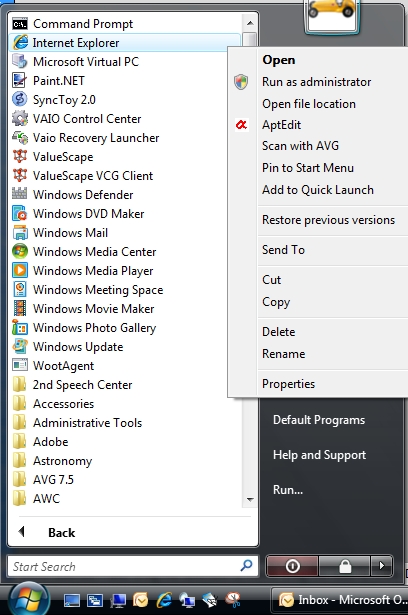Click the Windows Movie Maker icon

[x=20, y=308]
